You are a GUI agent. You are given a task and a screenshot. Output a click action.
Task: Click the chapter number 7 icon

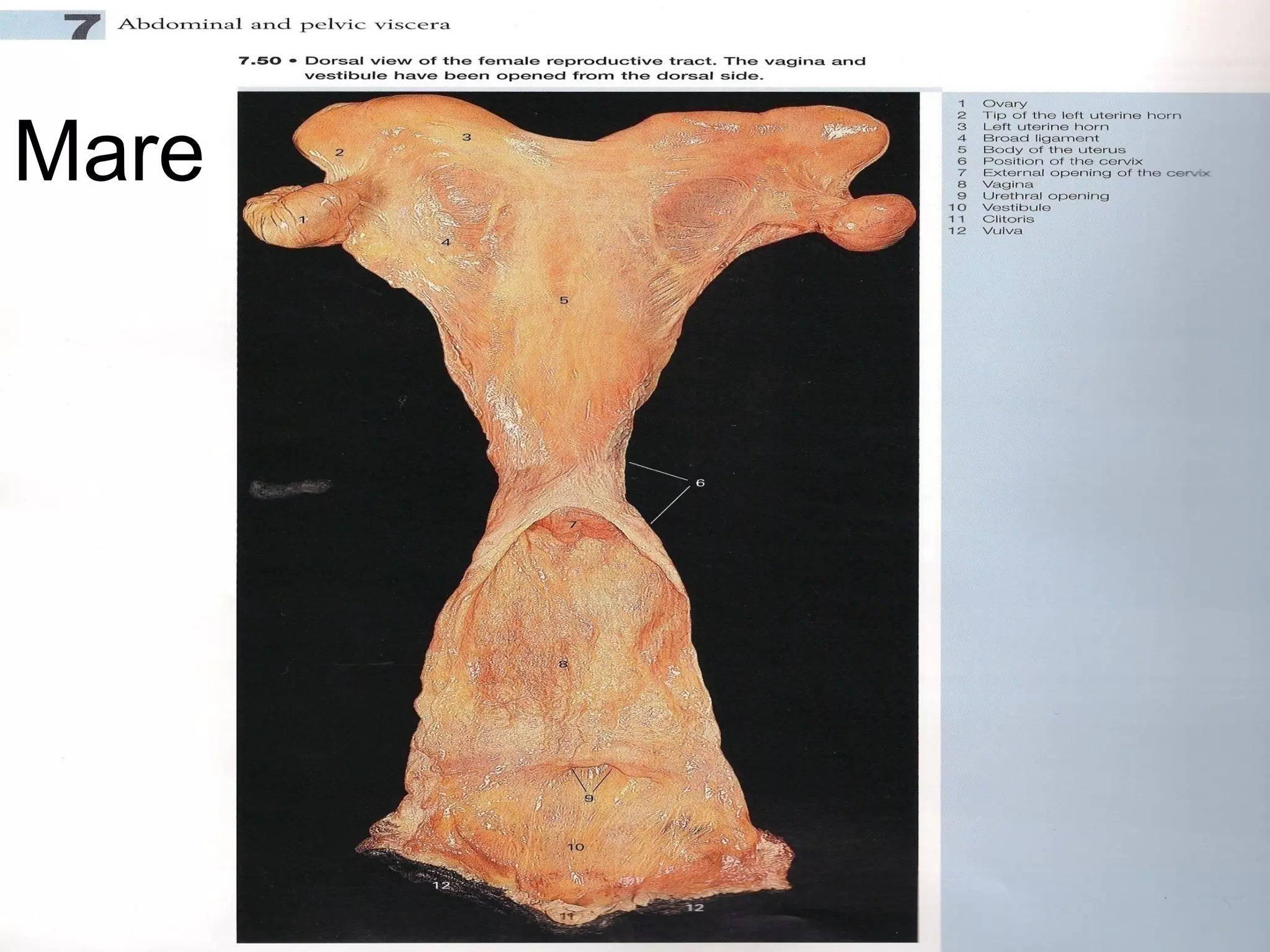[85, 26]
